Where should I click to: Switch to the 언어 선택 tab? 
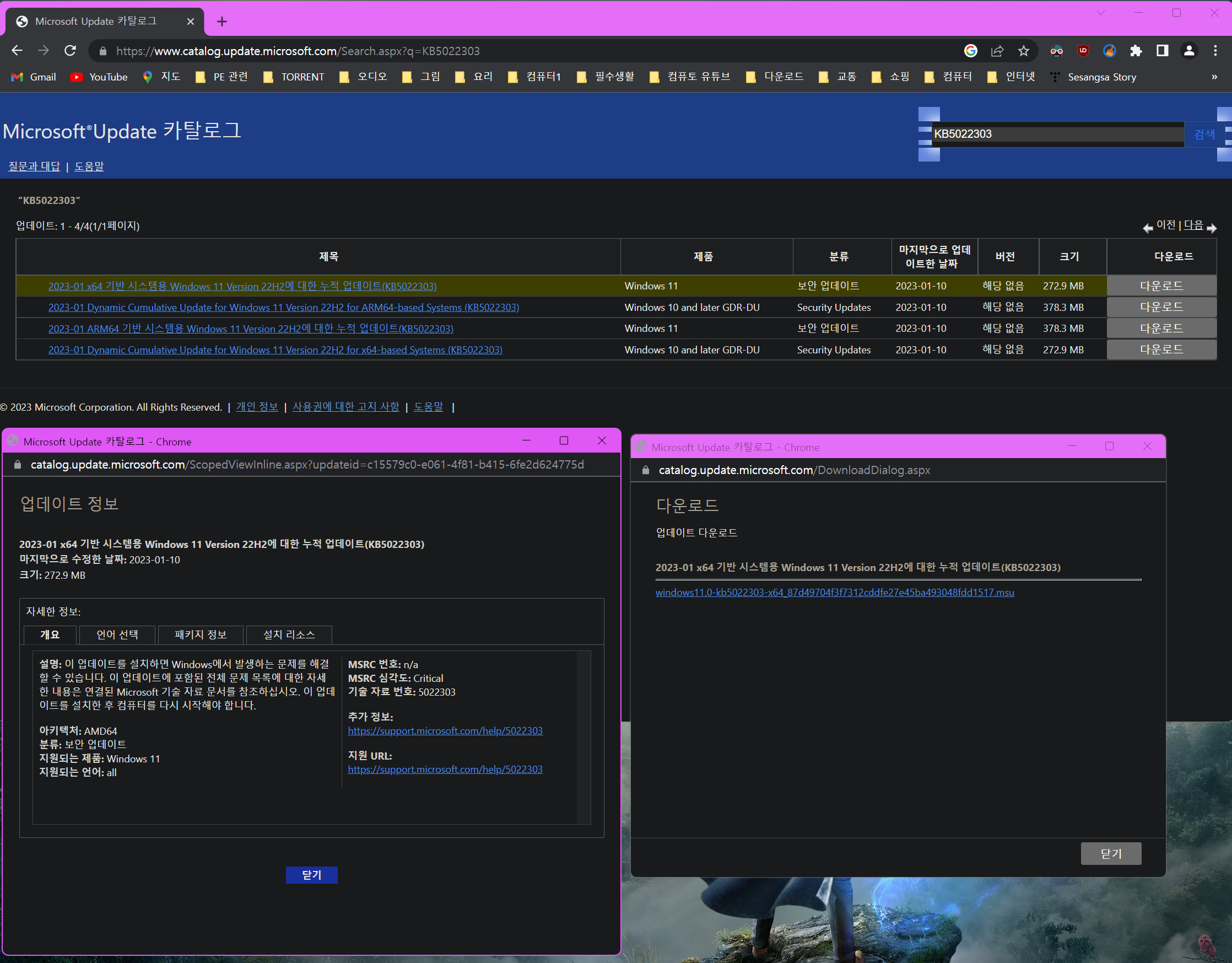[117, 634]
